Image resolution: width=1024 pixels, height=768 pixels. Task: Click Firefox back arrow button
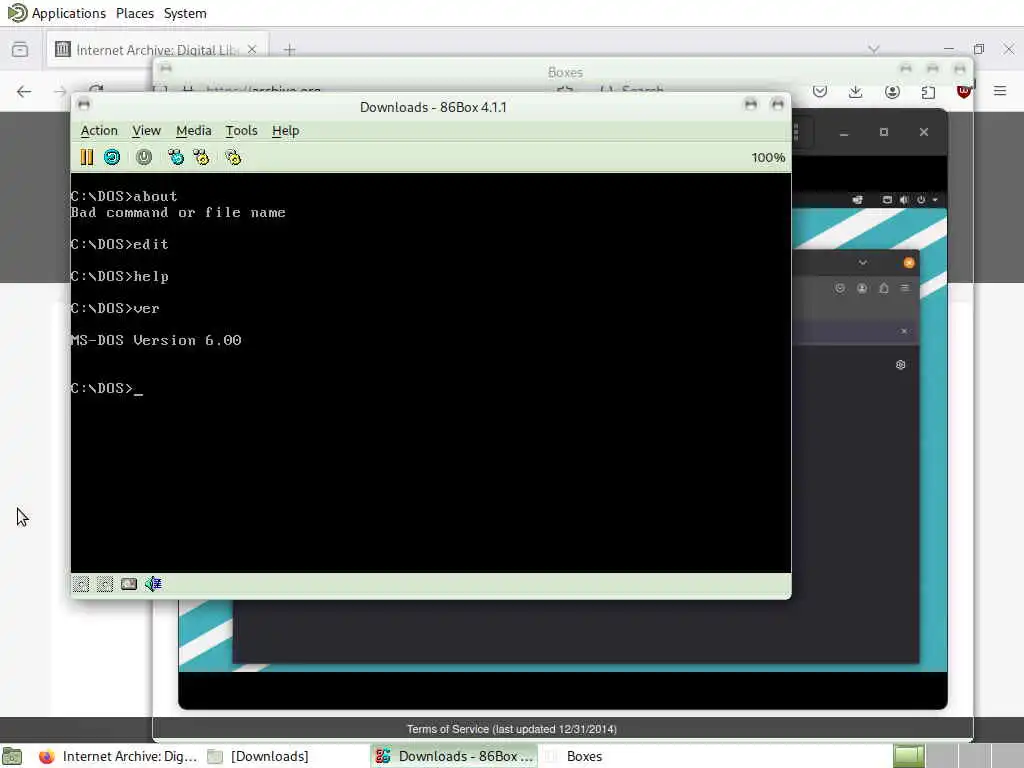click(x=24, y=91)
